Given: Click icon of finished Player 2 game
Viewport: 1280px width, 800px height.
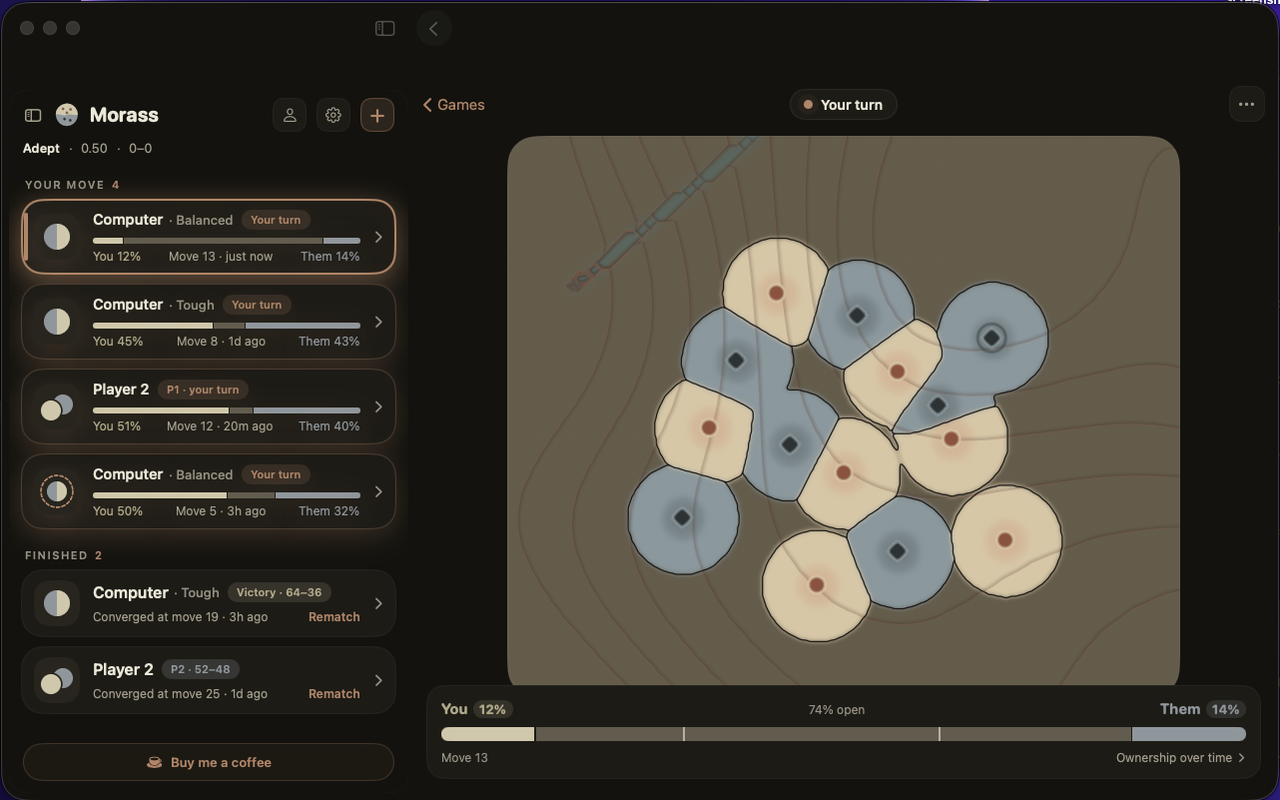Looking at the screenshot, I should tap(57, 681).
